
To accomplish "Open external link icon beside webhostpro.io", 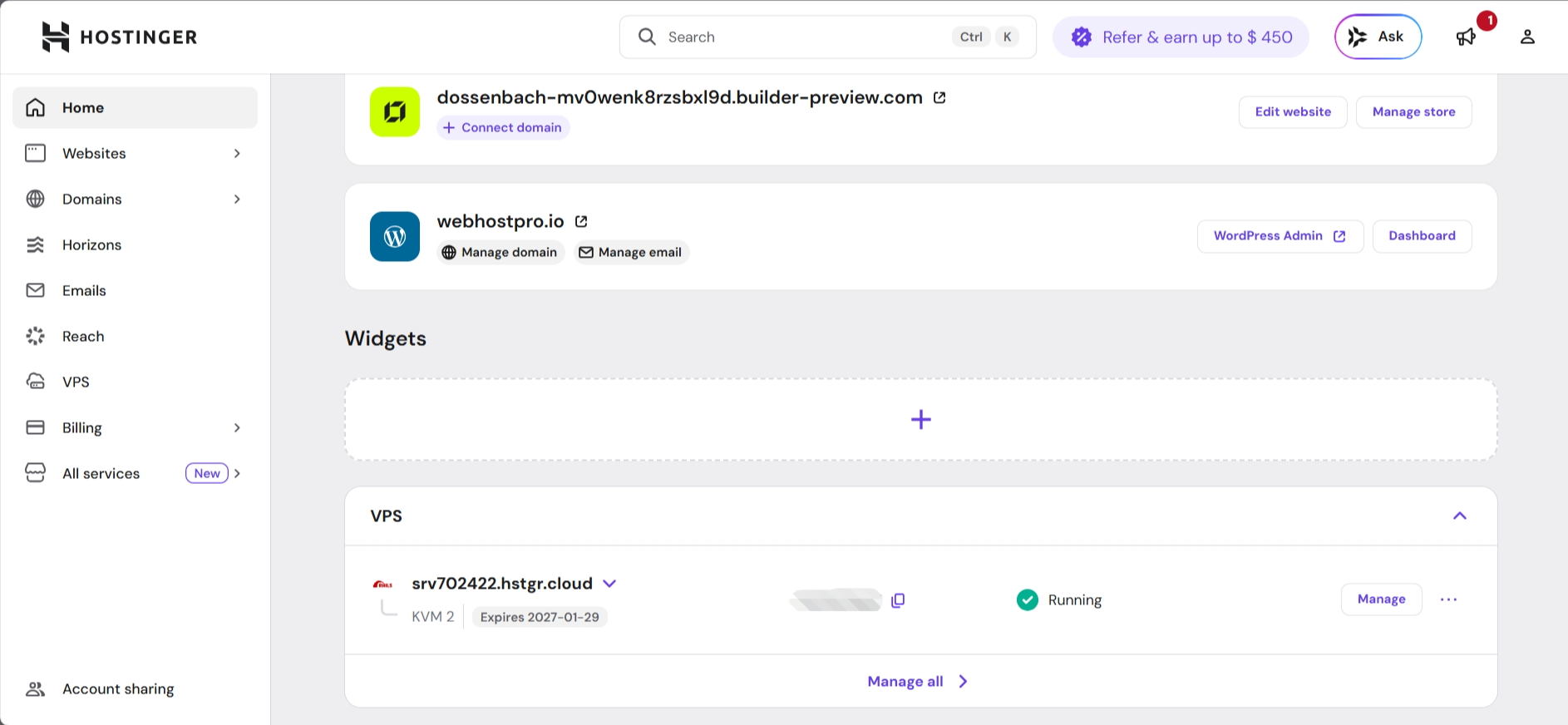I will point(581,221).
